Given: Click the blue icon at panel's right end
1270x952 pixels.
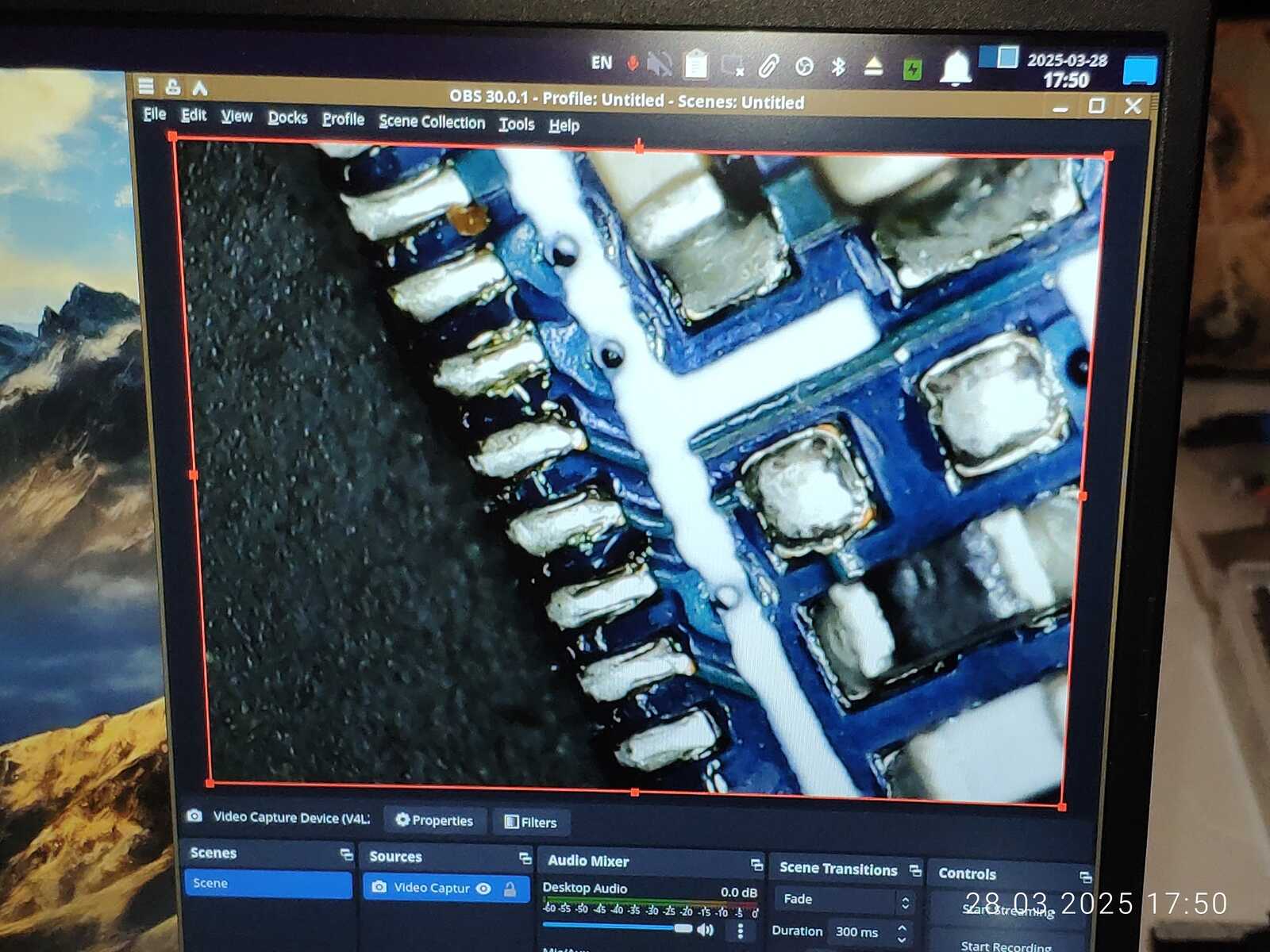Looking at the screenshot, I should pos(1139,71).
